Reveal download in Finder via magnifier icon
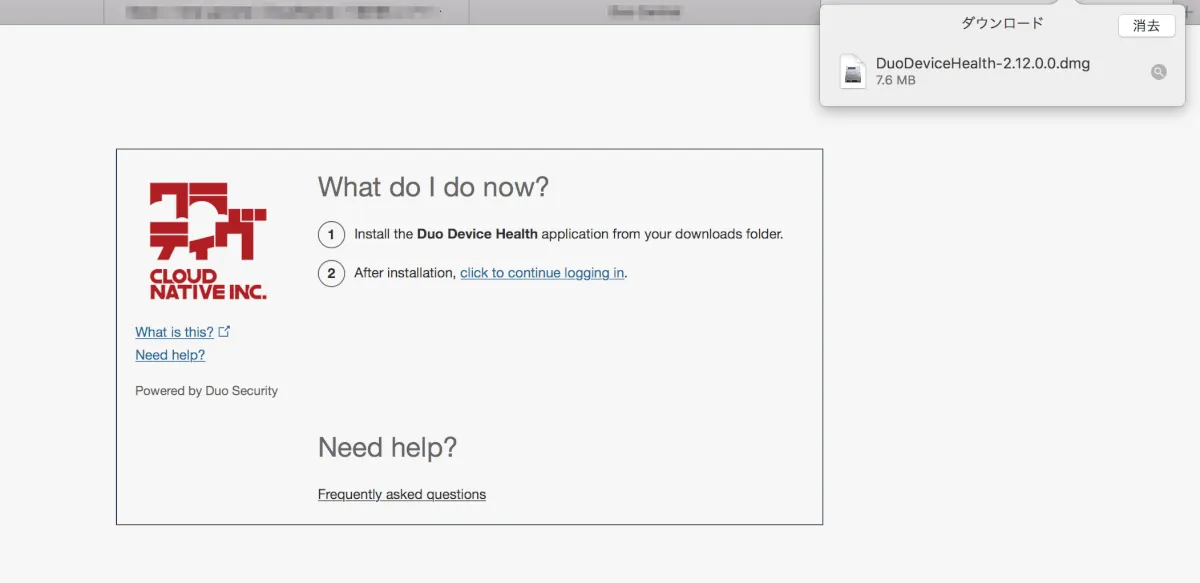Image resolution: width=1200 pixels, height=583 pixels. coord(1158,72)
